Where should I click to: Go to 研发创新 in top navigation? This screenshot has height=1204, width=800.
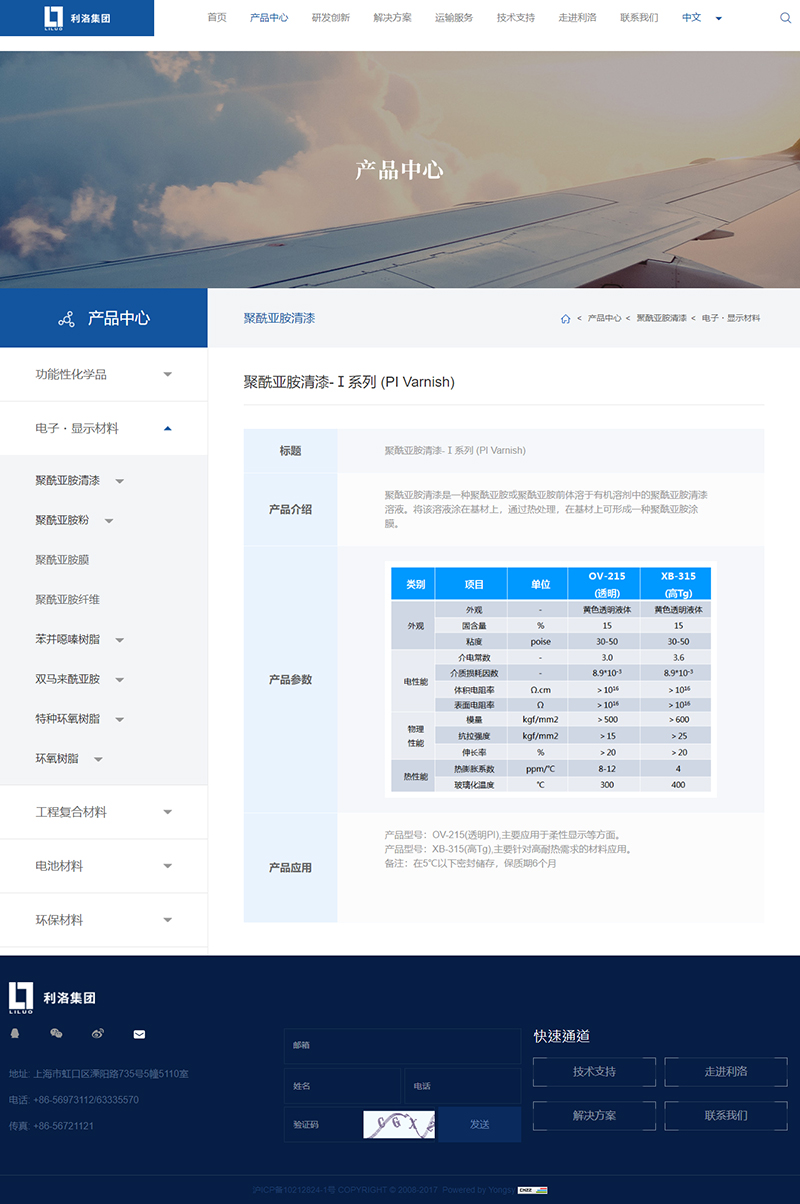point(330,18)
